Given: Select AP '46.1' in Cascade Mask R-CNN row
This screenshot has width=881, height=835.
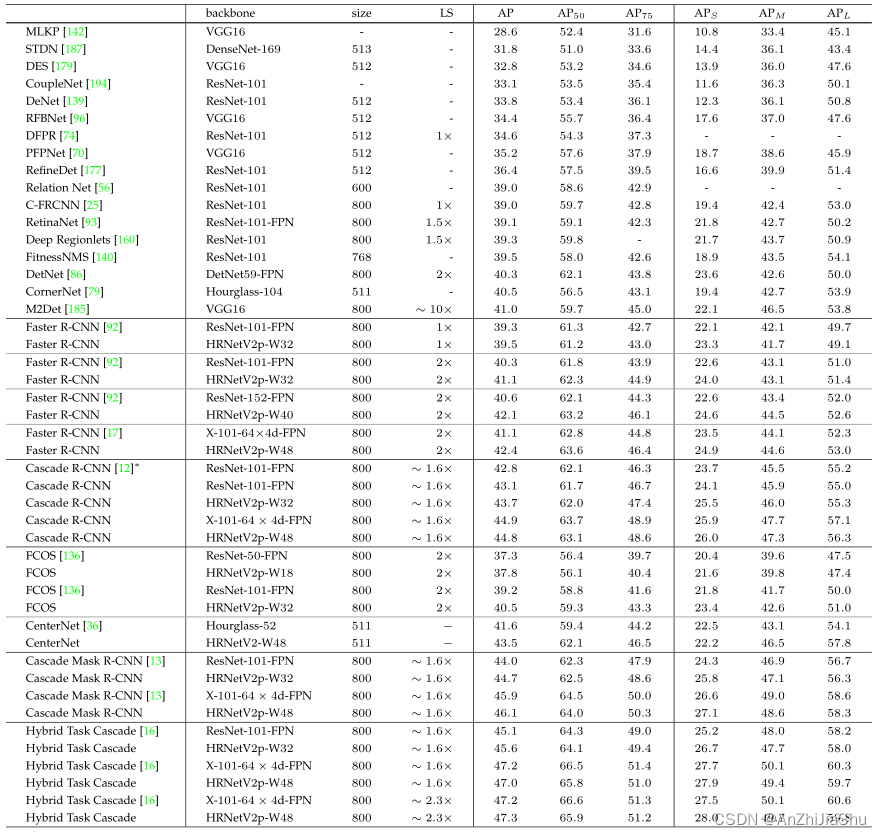Looking at the screenshot, I should pyautogui.click(x=506, y=713).
